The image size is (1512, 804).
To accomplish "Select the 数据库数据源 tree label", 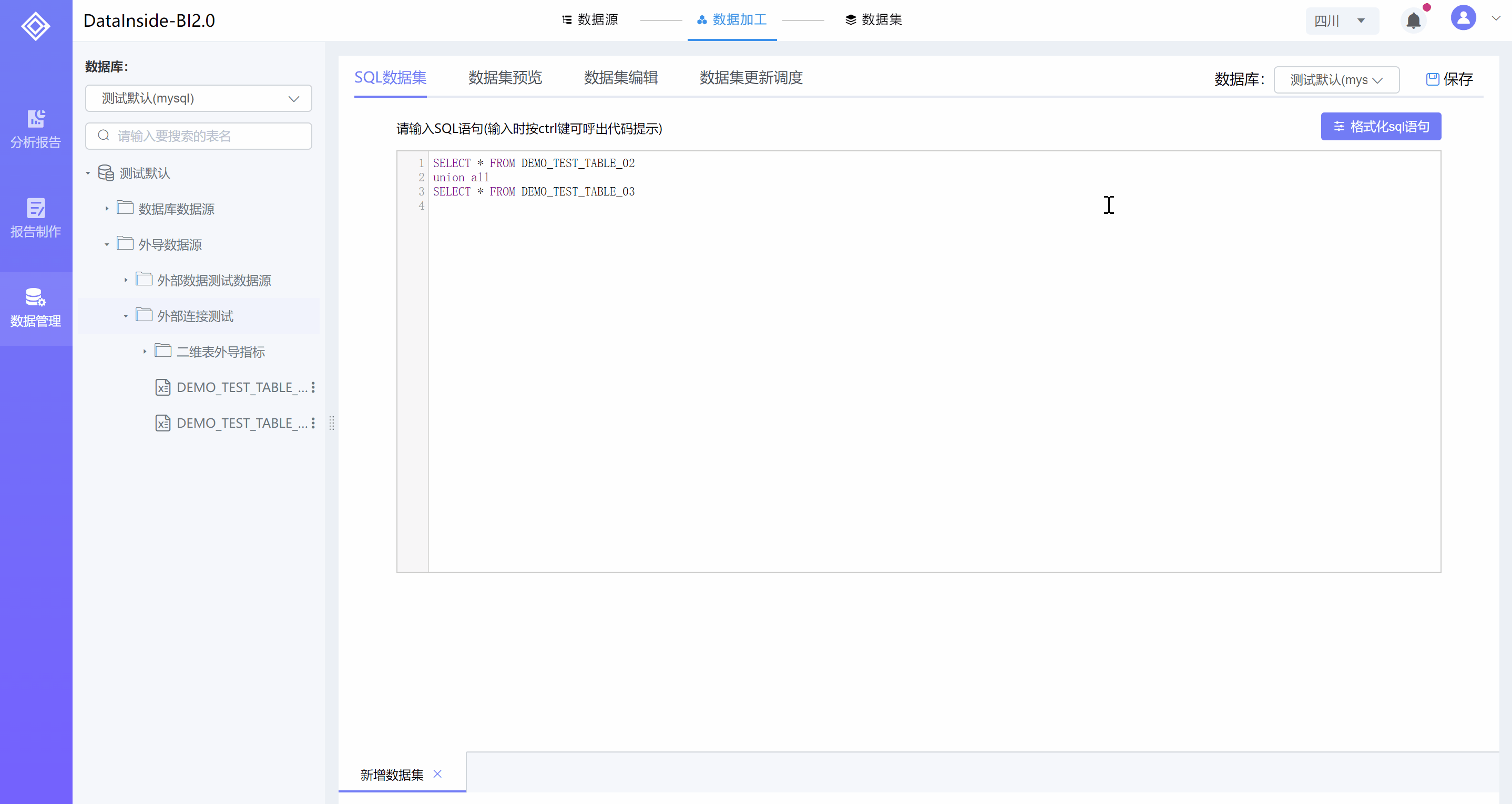I will pyautogui.click(x=176, y=209).
